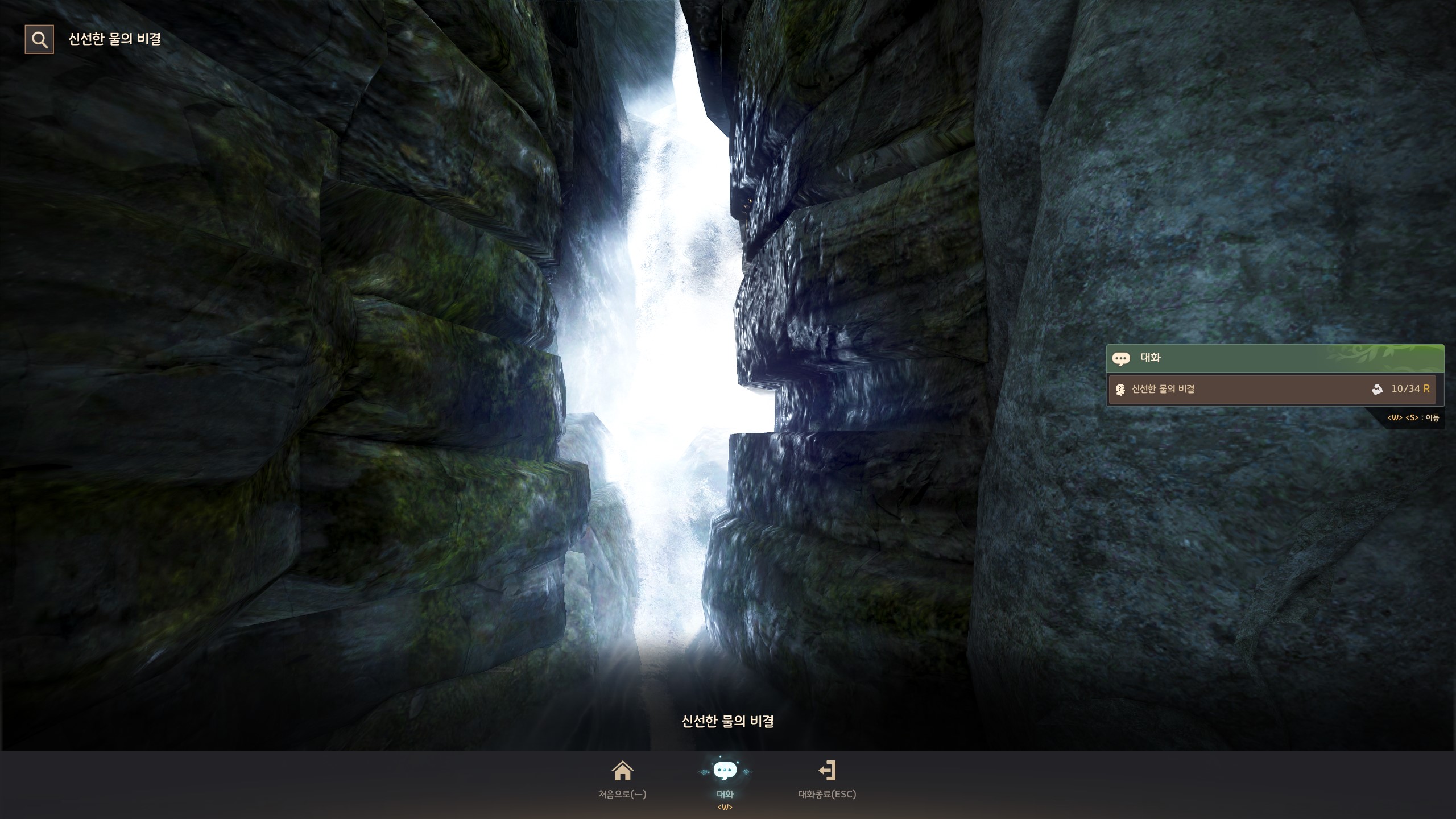
Task: Click the 10/34 energy cost value
Action: 1405,389
